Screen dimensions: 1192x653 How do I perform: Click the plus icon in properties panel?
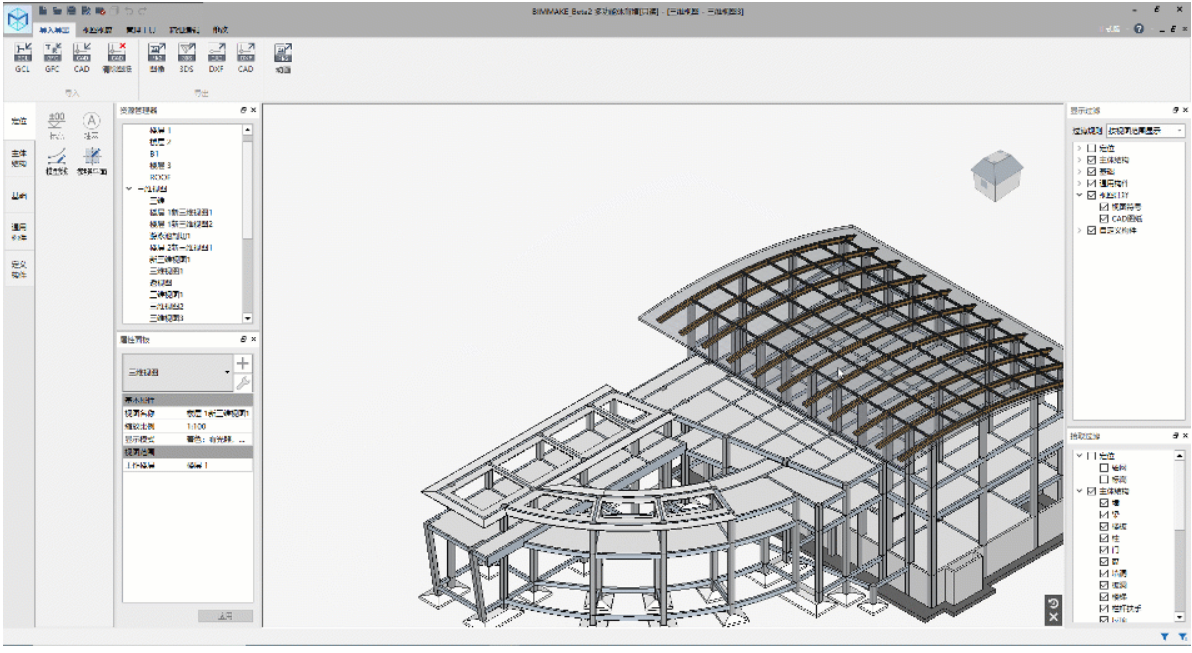pos(242,364)
